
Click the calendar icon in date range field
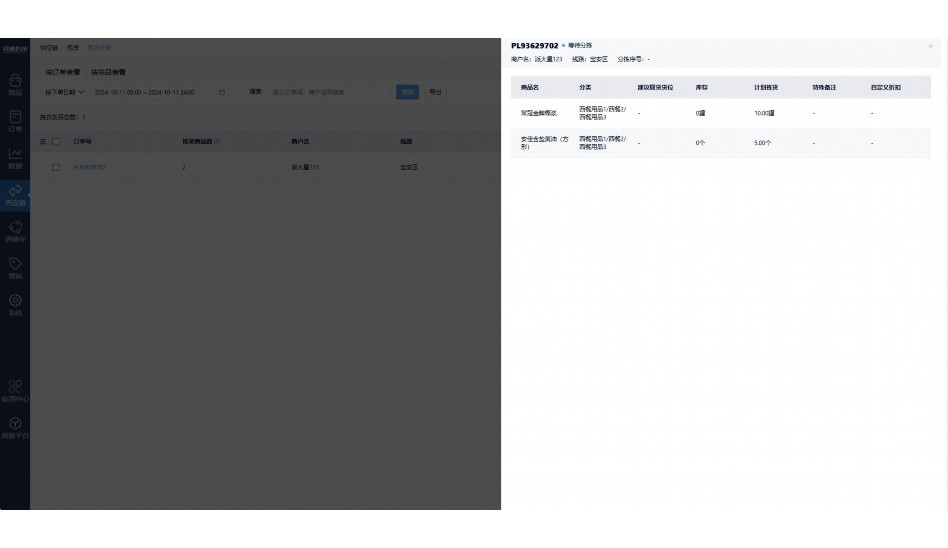(222, 92)
